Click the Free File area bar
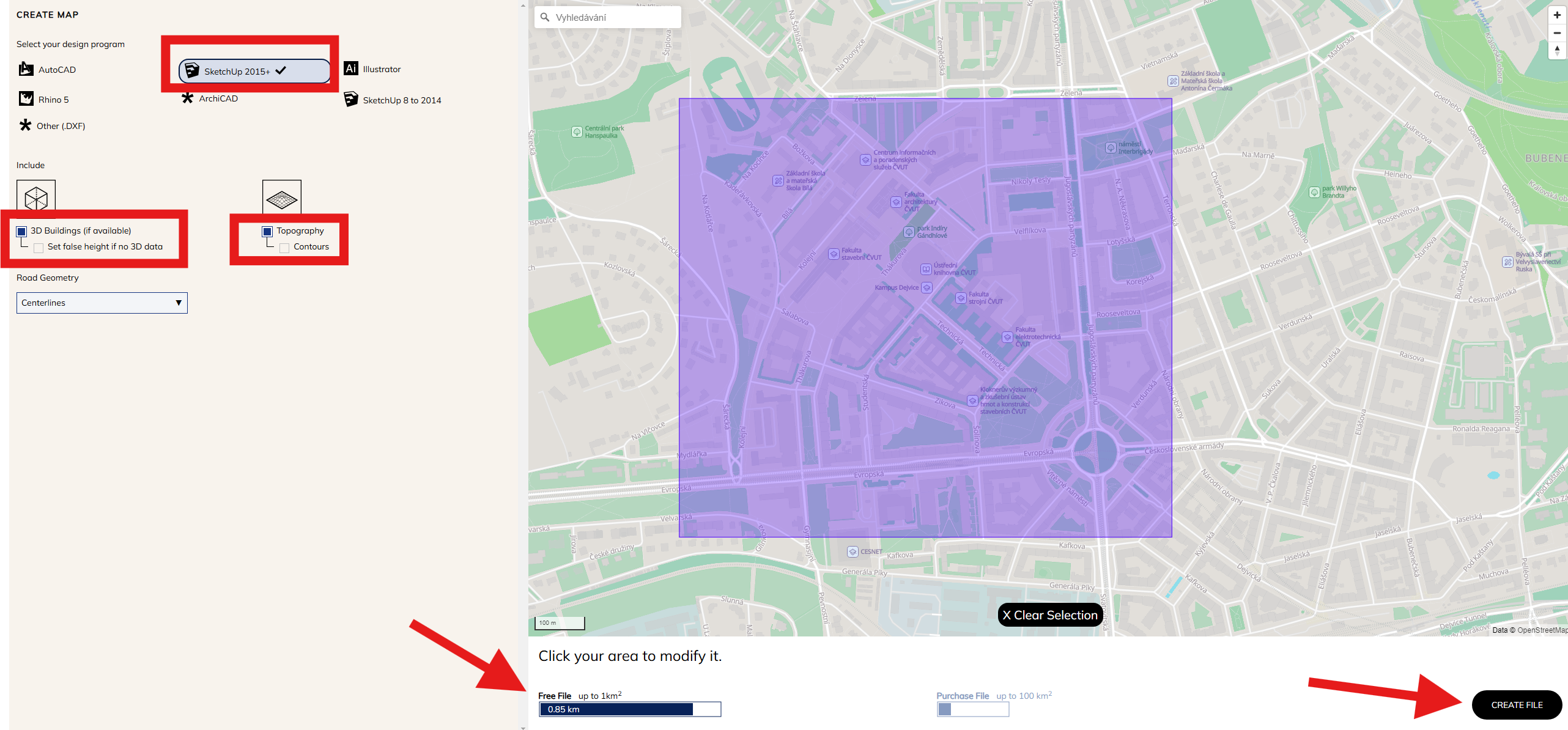 coord(630,709)
